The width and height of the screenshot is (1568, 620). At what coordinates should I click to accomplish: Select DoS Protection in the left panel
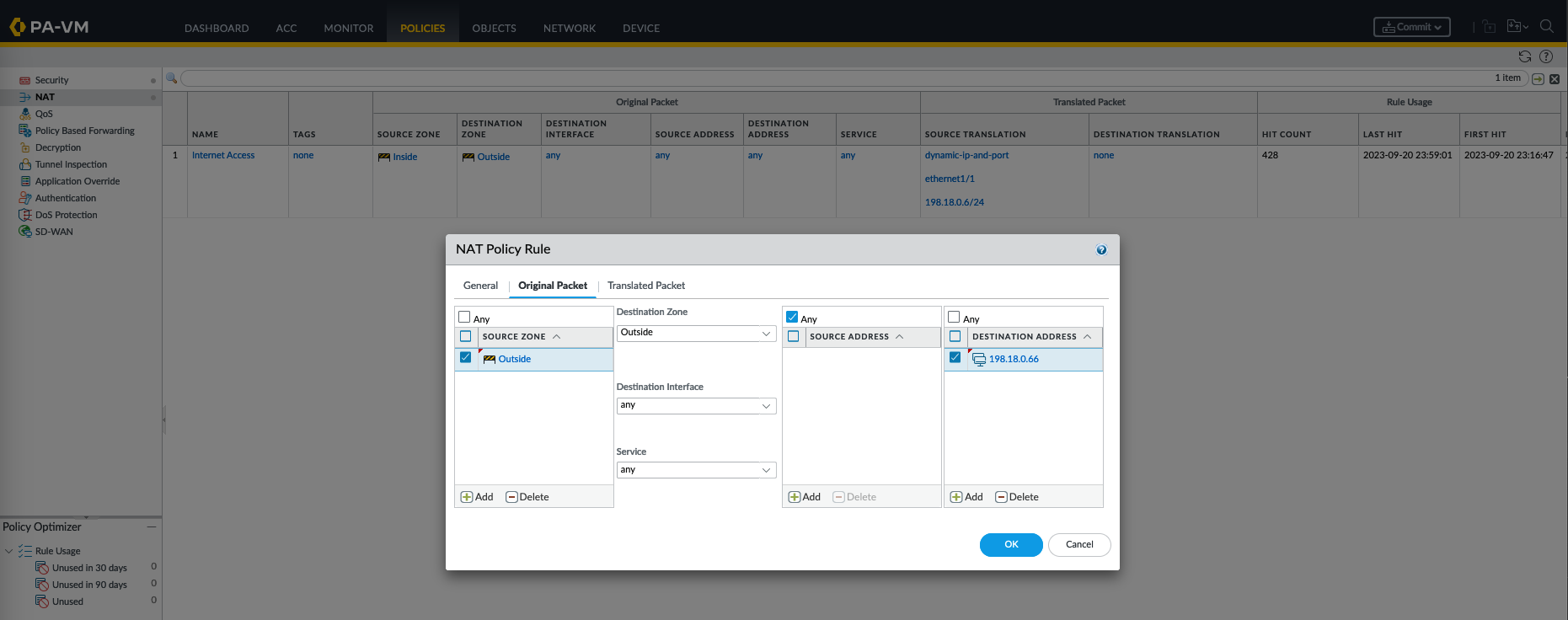66,215
